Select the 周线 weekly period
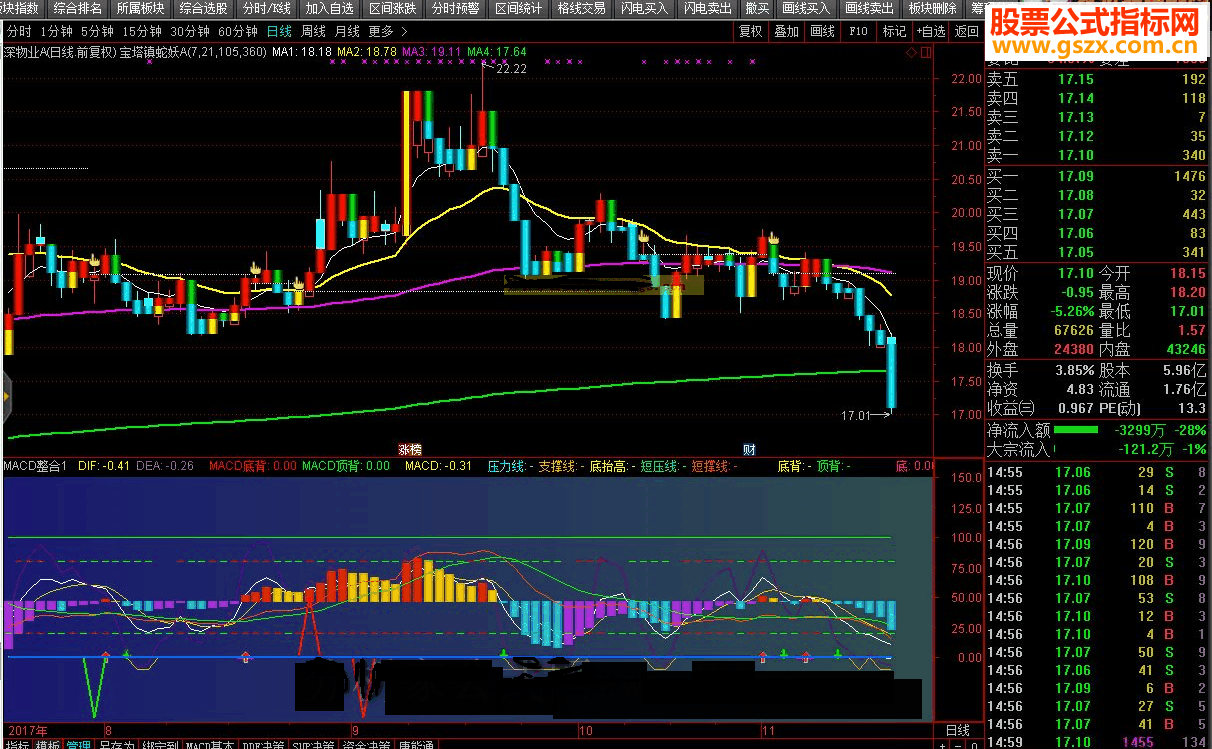Image resolution: width=1212 pixels, height=749 pixels. pyautogui.click(x=313, y=31)
